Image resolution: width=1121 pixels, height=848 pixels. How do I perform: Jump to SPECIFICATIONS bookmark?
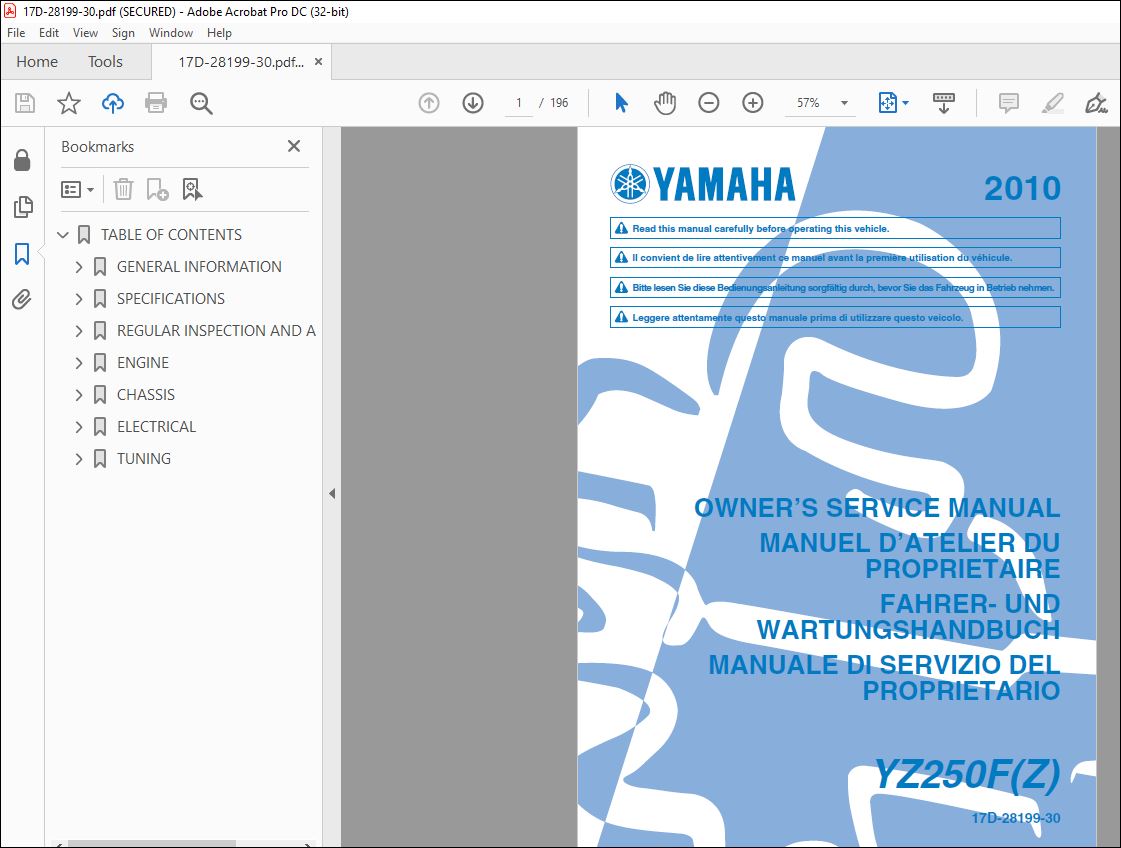point(171,299)
